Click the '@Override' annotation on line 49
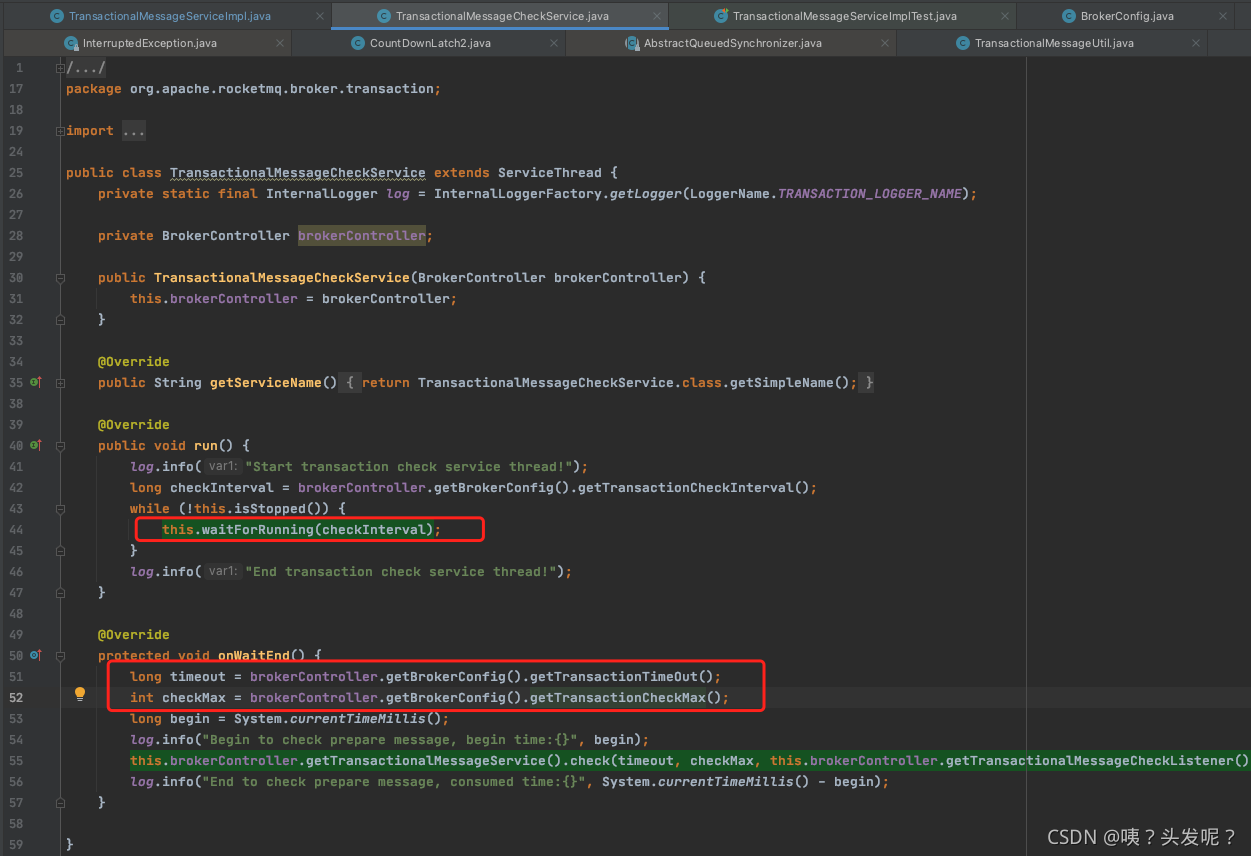The width and height of the screenshot is (1251, 856). [x=134, y=634]
